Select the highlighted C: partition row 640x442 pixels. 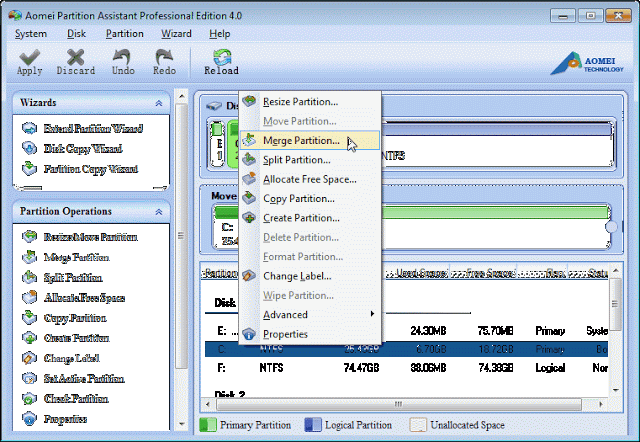tap(407, 349)
